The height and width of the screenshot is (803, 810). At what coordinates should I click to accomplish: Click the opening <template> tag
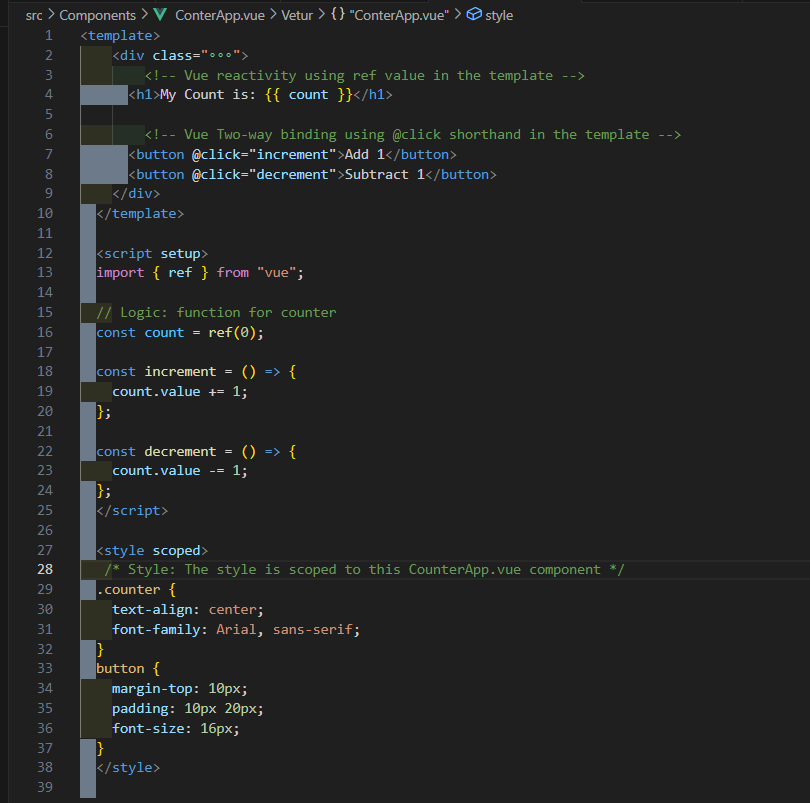point(120,36)
